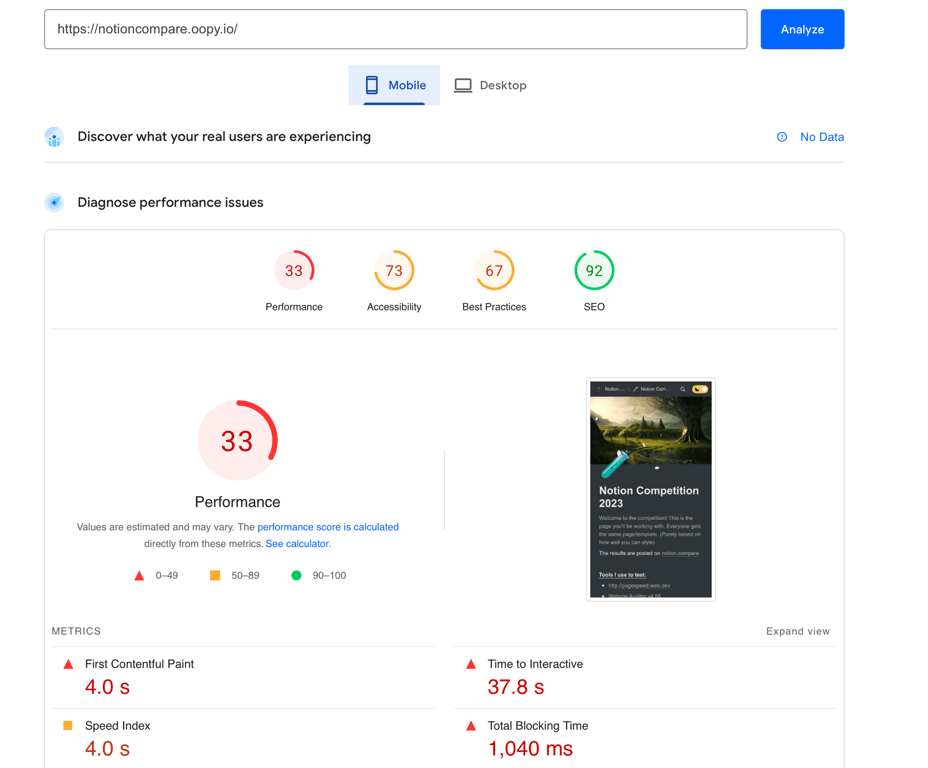Click the Accessibility label
Screen dimensions: 928x768
(394, 306)
